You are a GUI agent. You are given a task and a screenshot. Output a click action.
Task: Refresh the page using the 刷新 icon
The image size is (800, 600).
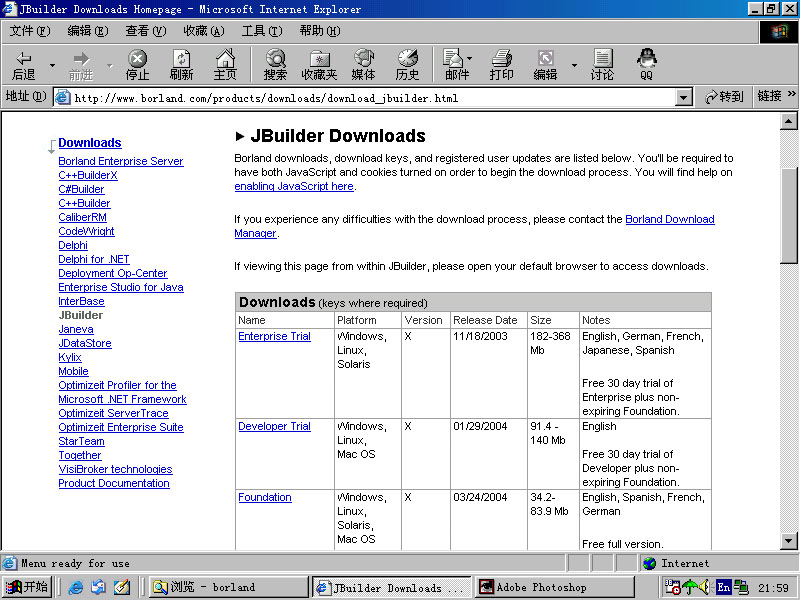[x=181, y=65]
